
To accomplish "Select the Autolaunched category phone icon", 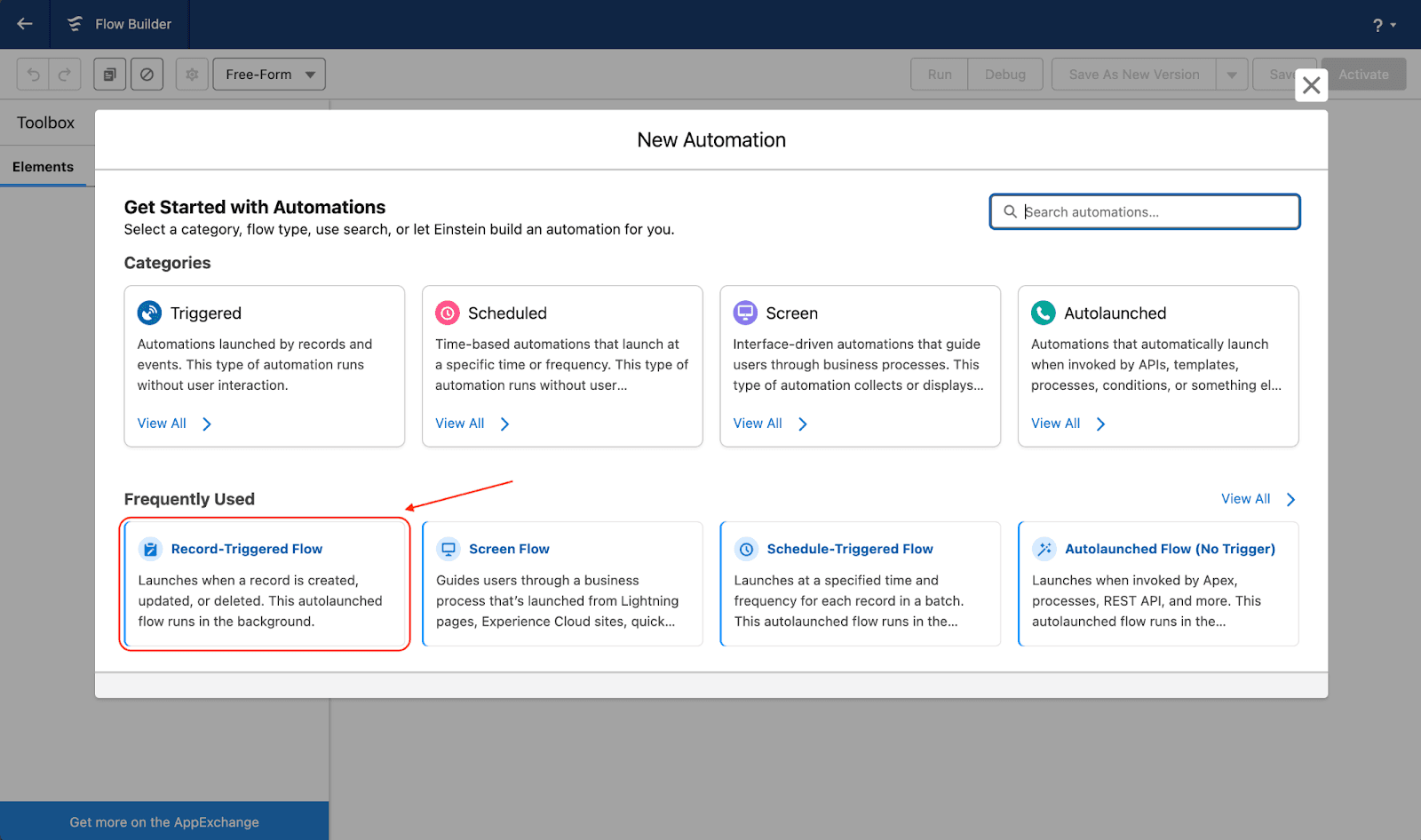I will coord(1044,313).
